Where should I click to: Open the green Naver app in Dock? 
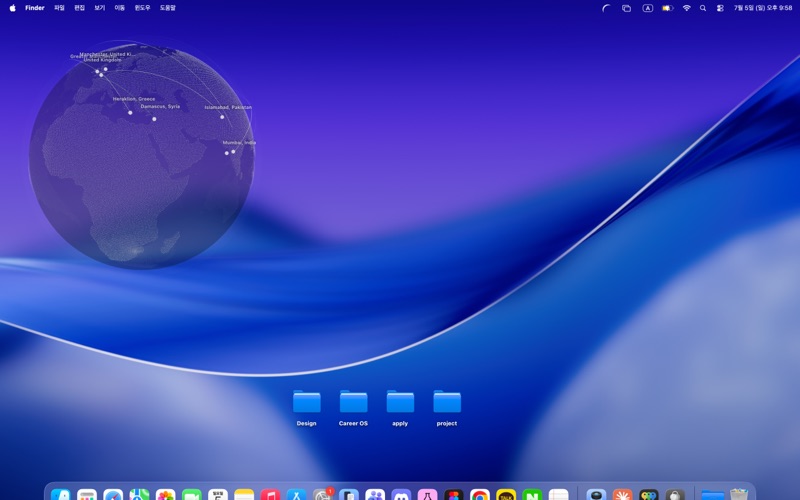point(532,494)
